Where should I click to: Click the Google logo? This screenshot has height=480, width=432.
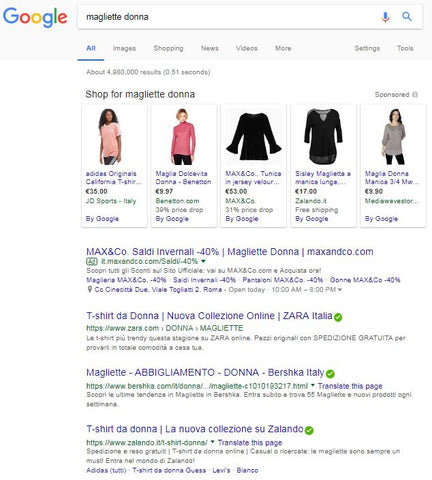[x=35, y=17]
